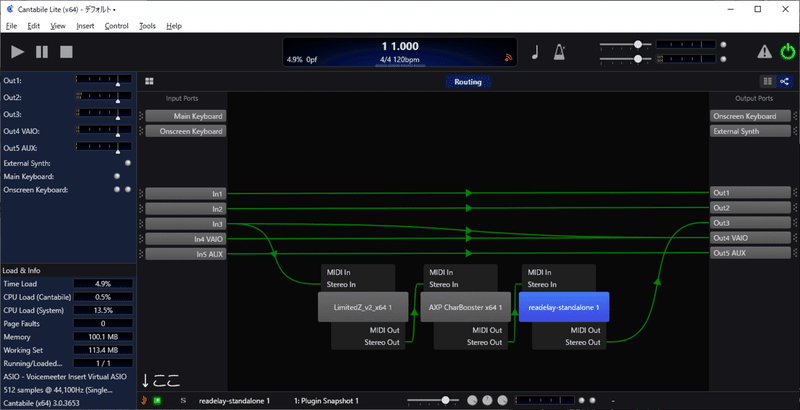Adjust the readelay-standalone 1 gain slider in bottom bar
Viewport: 800px width, 410px height.
445,401
